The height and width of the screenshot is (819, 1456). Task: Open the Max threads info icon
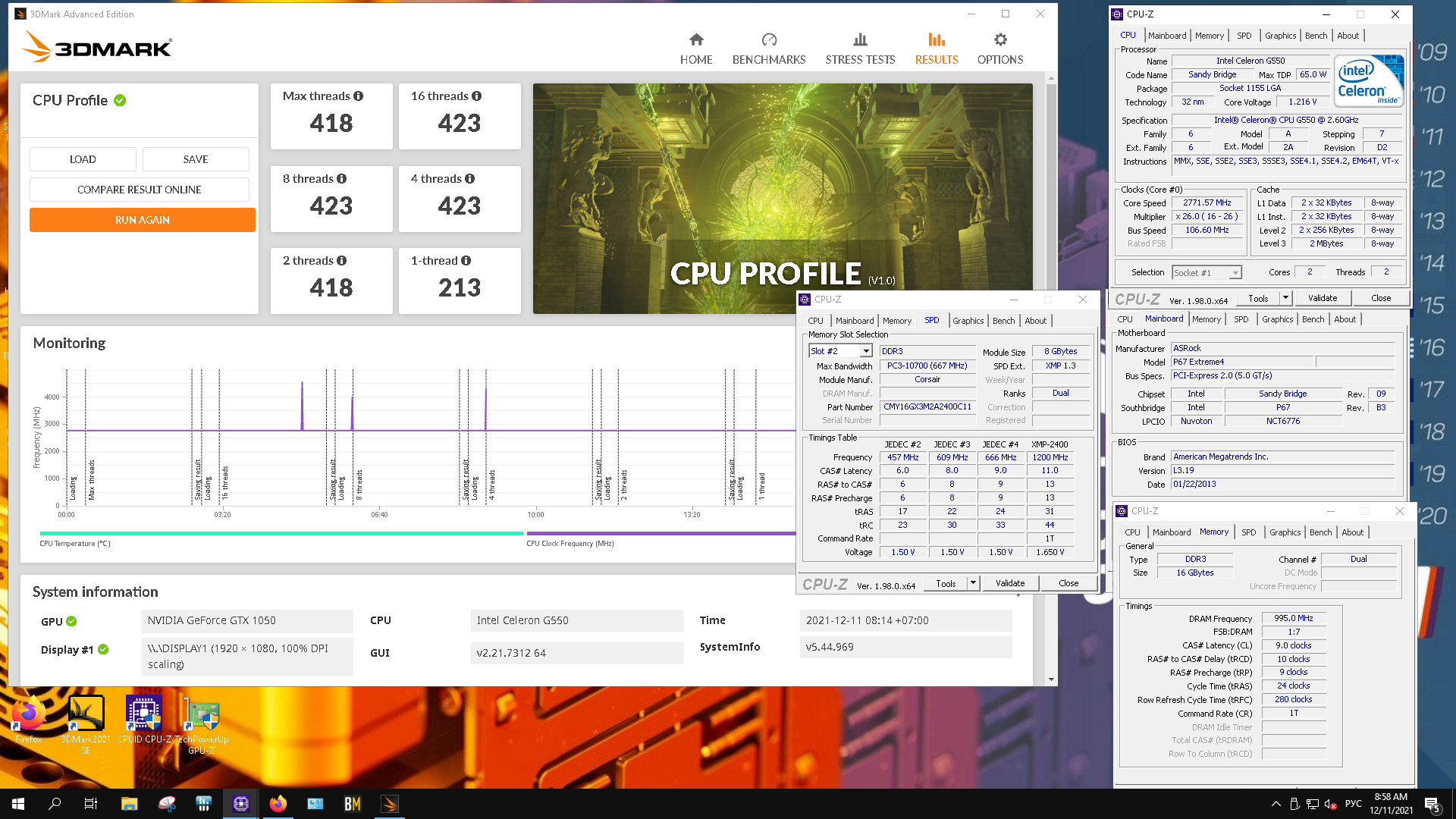[x=358, y=96]
